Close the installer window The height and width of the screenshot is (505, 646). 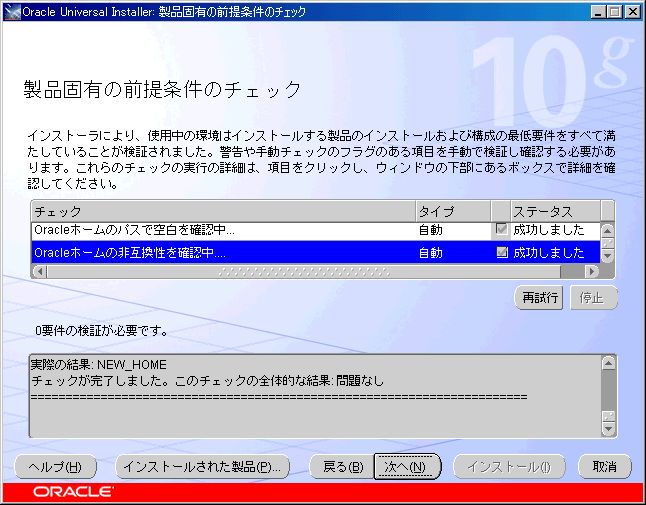tap(632, 12)
